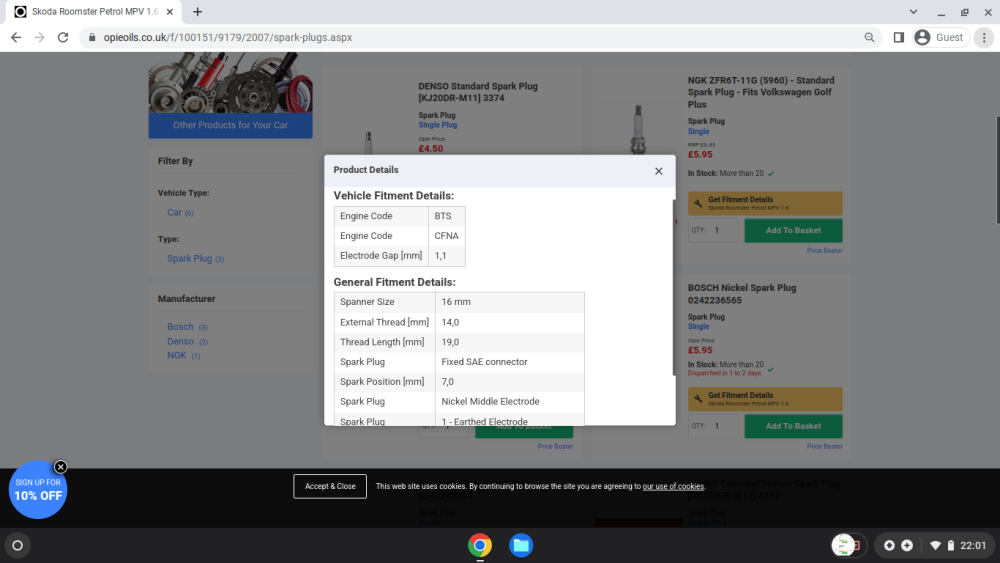The image size is (1000, 563).
Task: Get Fitment Details for BOSCH Nickel plug
Action: click(x=765, y=398)
